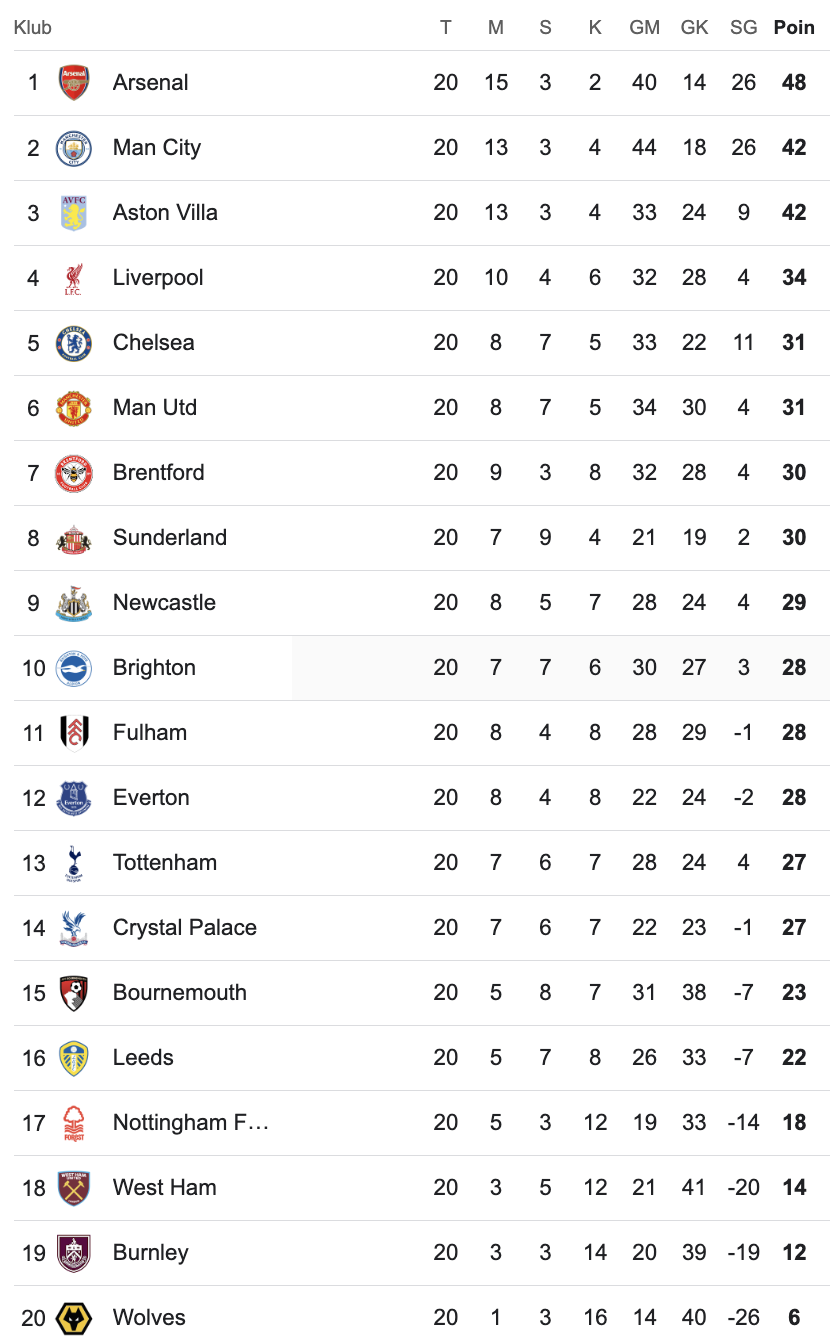
Task: Click the West Ham crest icon
Action: click(x=74, y=1188)
